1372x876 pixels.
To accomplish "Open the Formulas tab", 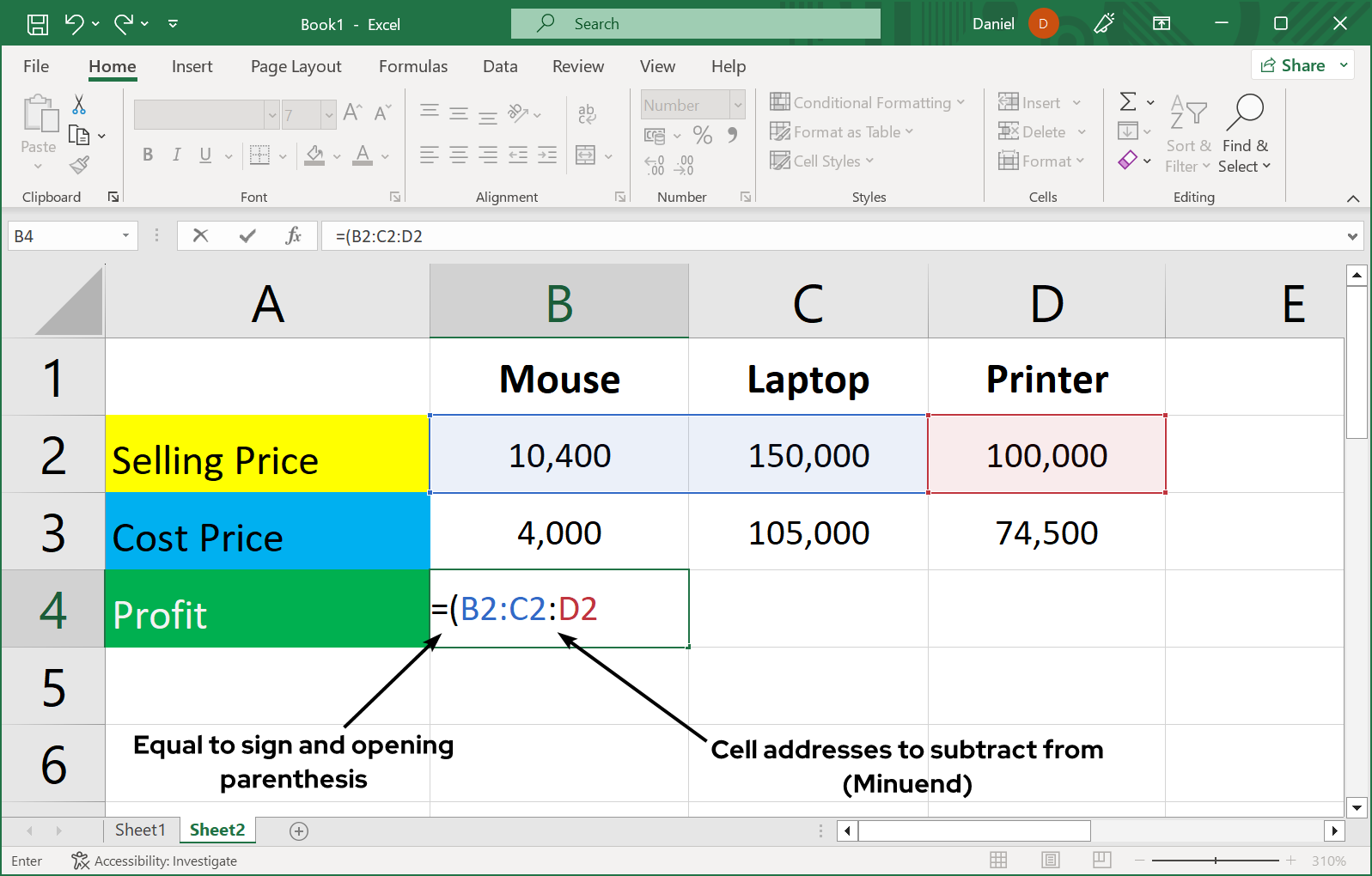I will 413,66.
